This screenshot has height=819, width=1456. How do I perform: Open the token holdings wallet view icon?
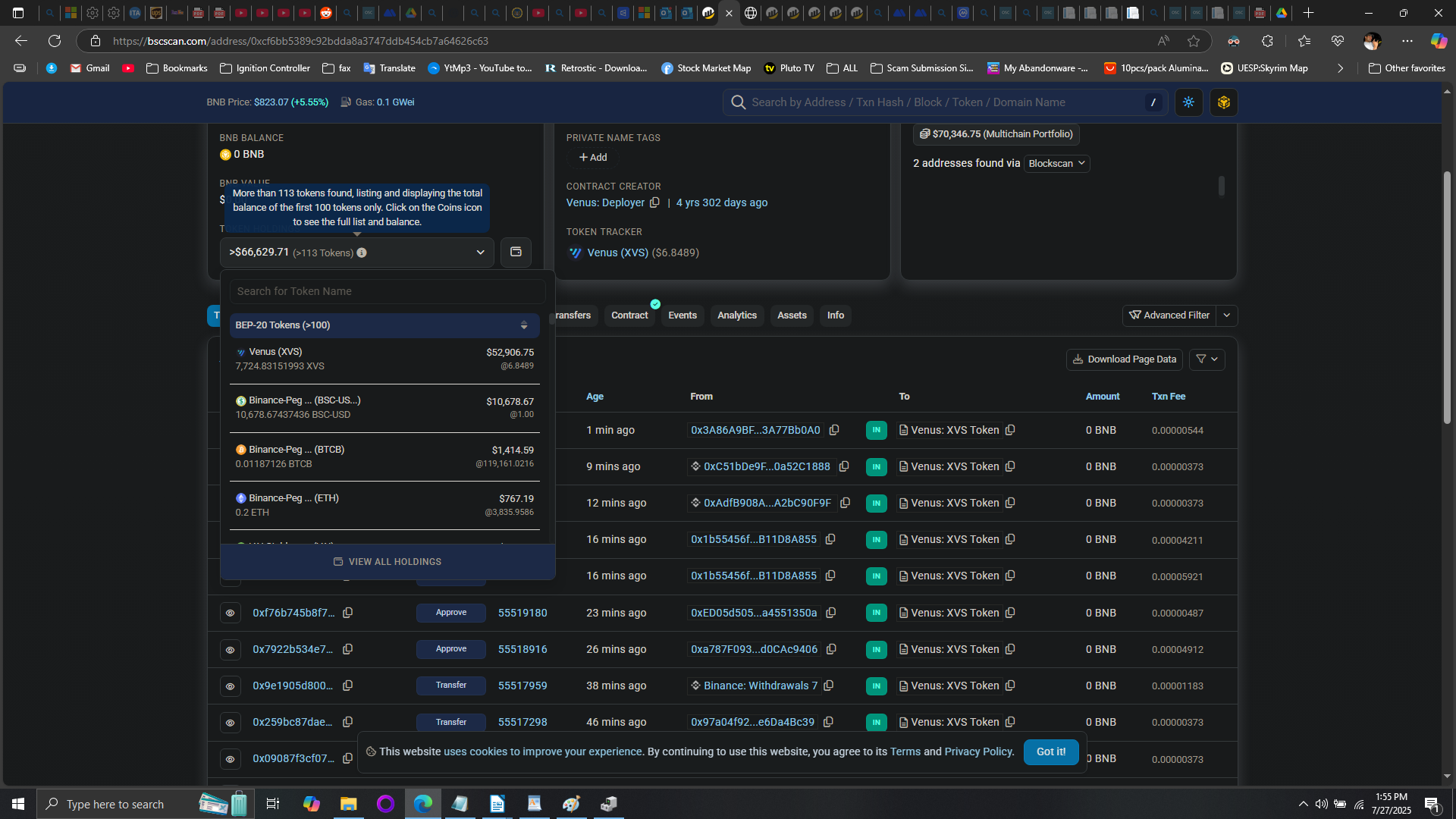coord(516,252)
